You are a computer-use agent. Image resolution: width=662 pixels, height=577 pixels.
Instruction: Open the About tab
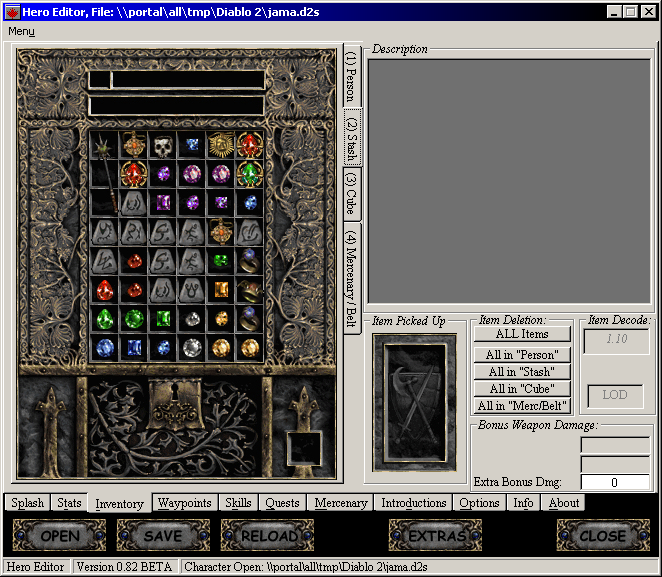click(564, 503)
